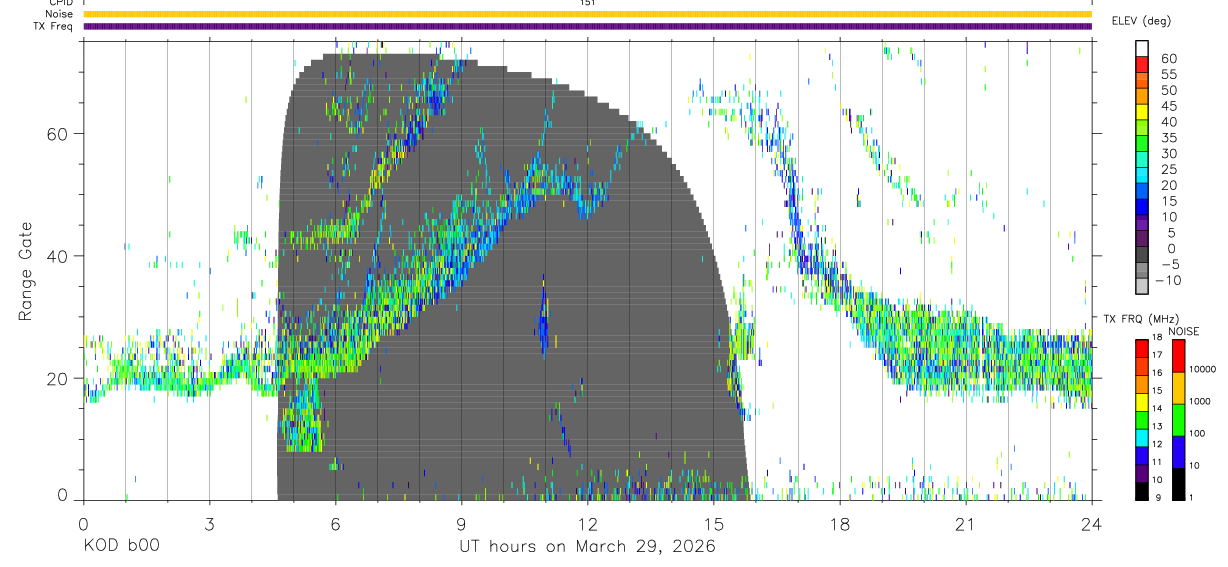Click the "TX Freq" row label at the top left
Image resolution: width=1228 pixels, height=567 pixels.
point(53,26)
